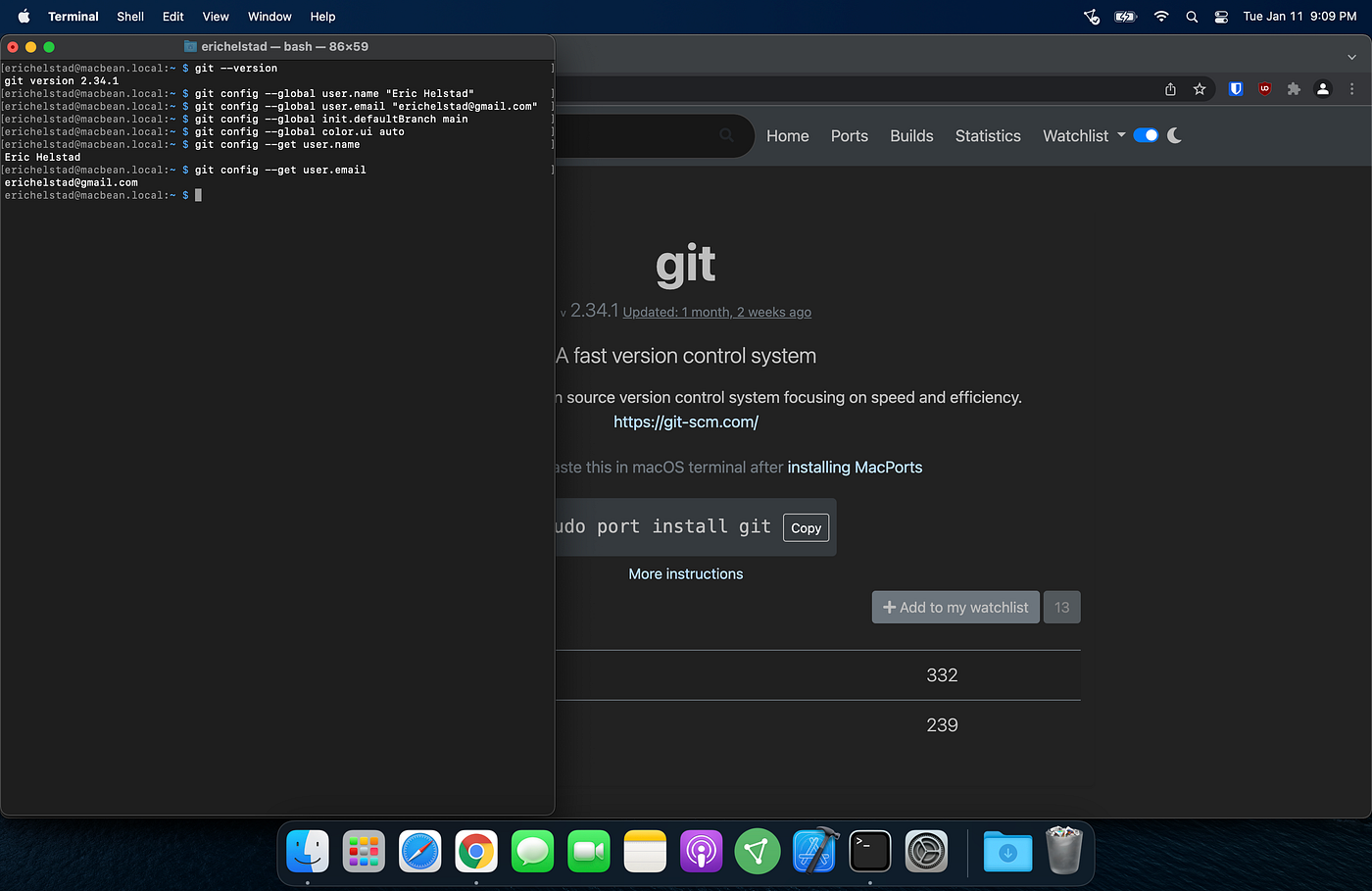
Task: Open the Bitwarden extension in Chrome
Action: [1236, 89]
